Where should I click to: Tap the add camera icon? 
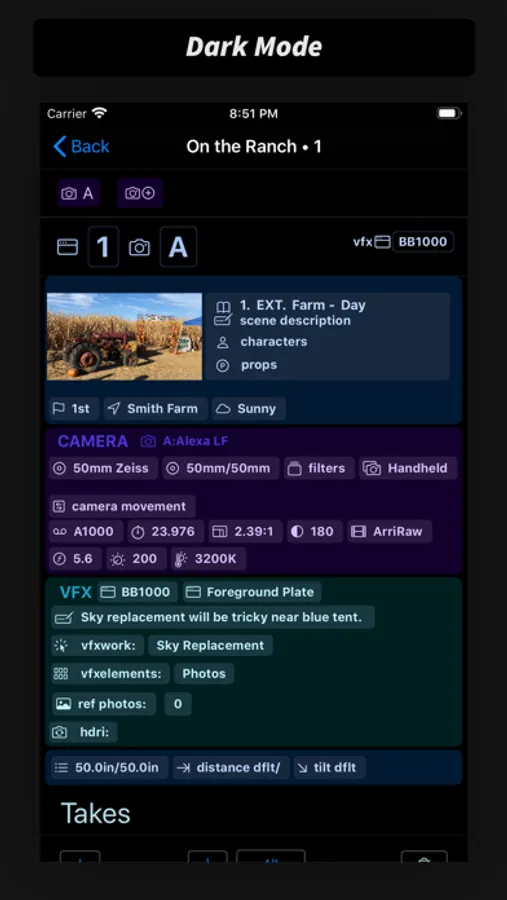pos(140,193)
